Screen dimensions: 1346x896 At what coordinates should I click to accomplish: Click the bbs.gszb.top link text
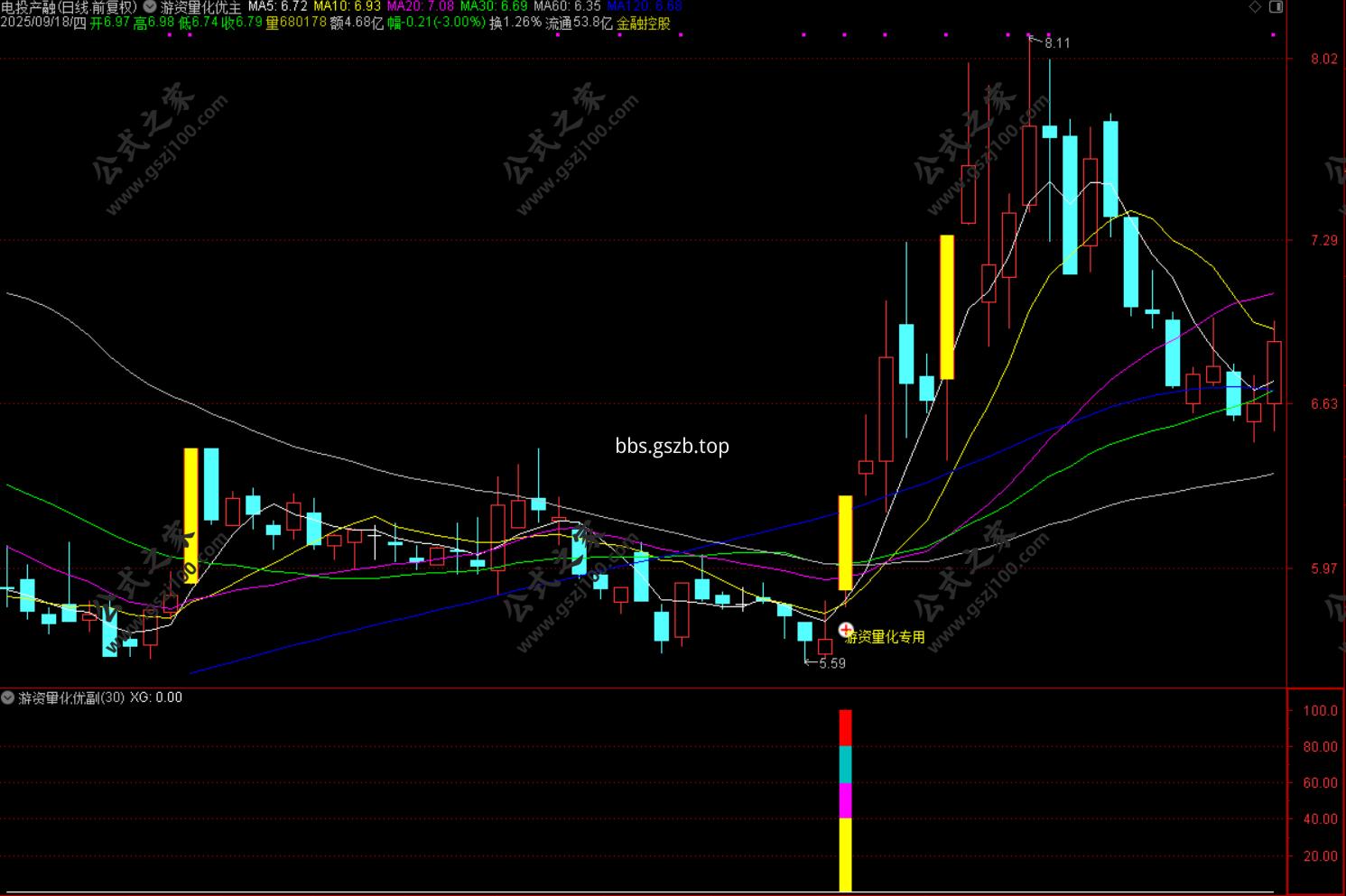tap(673, 446)
